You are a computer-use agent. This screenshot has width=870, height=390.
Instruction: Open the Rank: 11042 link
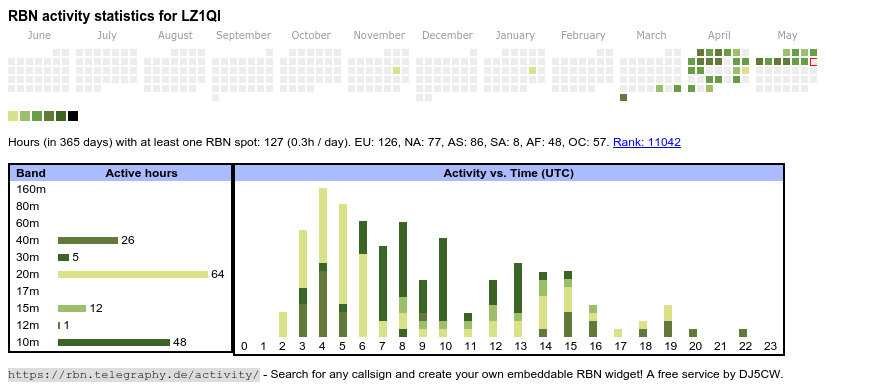click(646, 142)
